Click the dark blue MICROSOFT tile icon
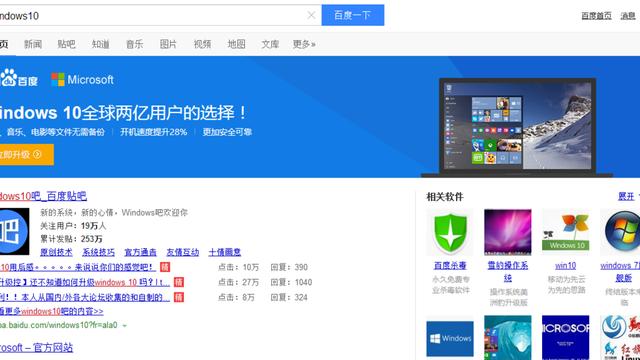 click(x=566, y=338)
